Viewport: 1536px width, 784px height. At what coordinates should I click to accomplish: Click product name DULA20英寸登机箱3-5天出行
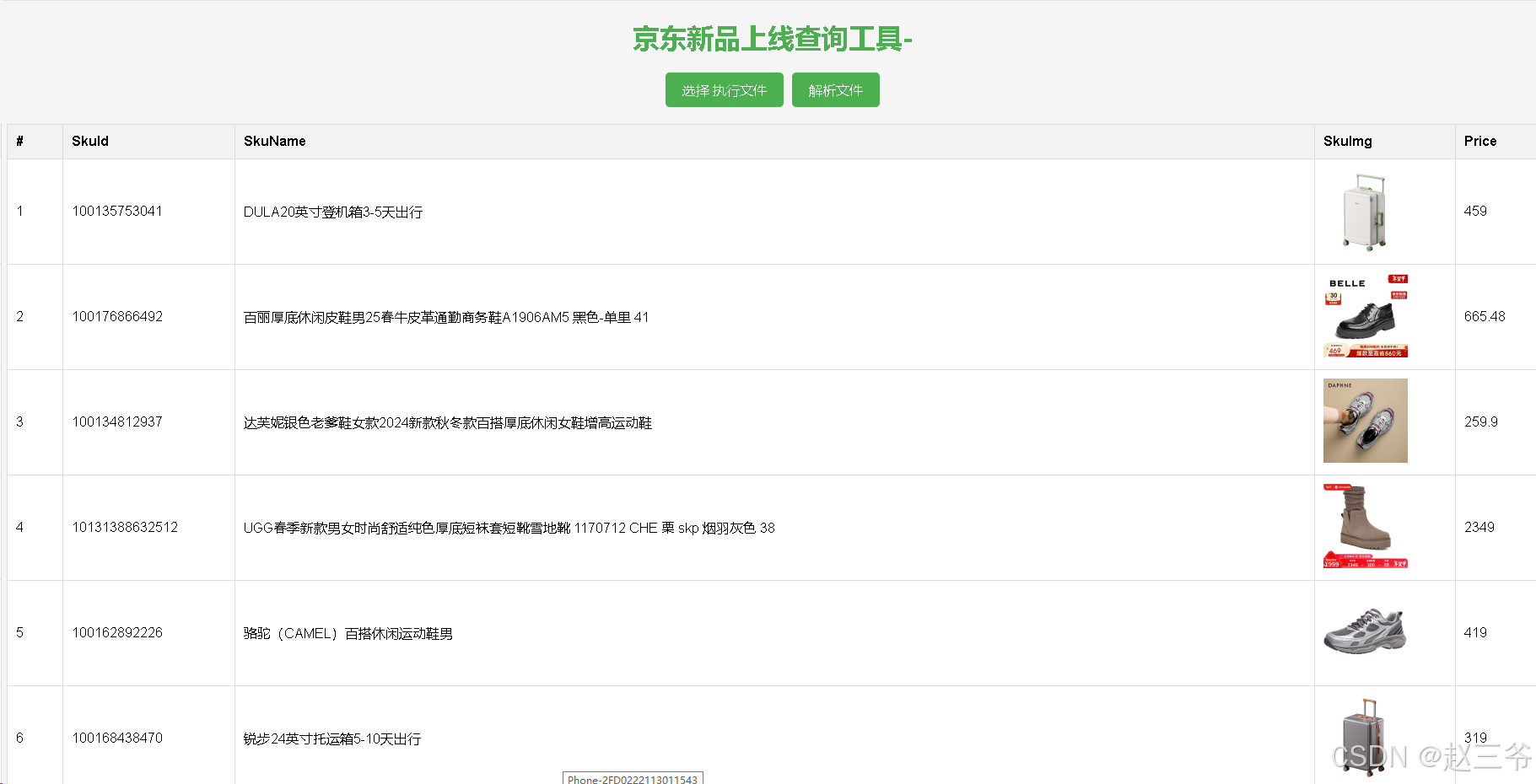(333, 212)
